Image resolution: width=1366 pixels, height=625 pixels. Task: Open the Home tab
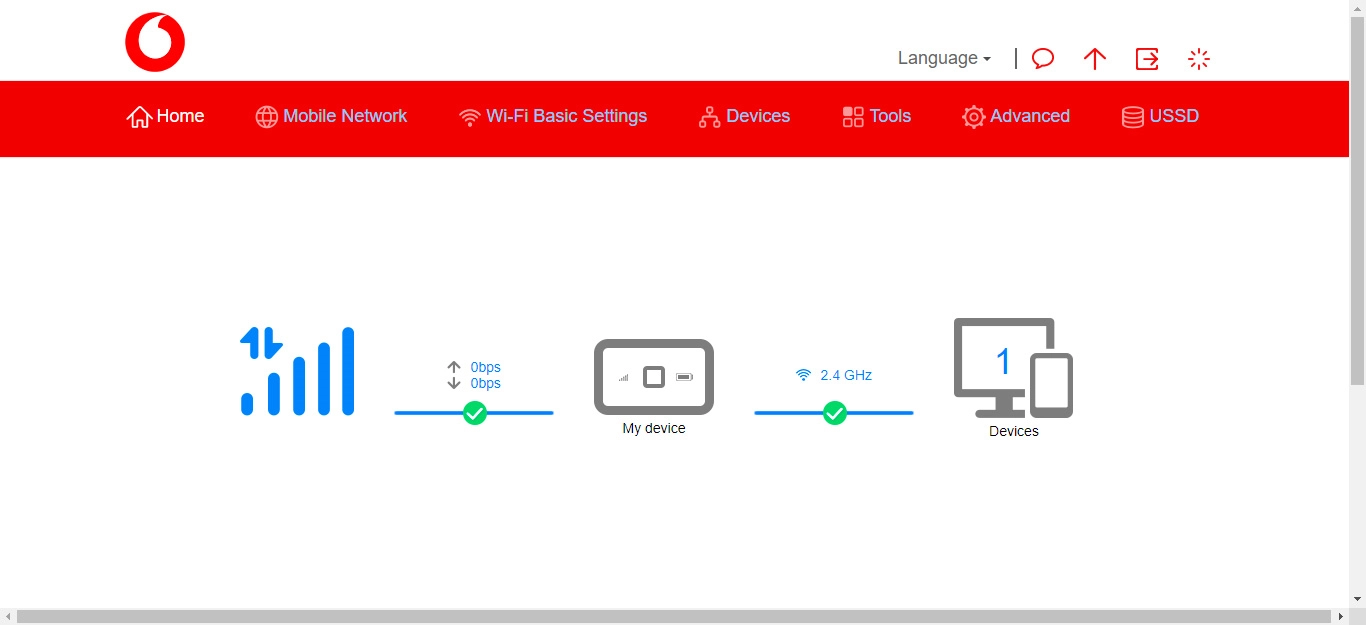coord(166,116)
